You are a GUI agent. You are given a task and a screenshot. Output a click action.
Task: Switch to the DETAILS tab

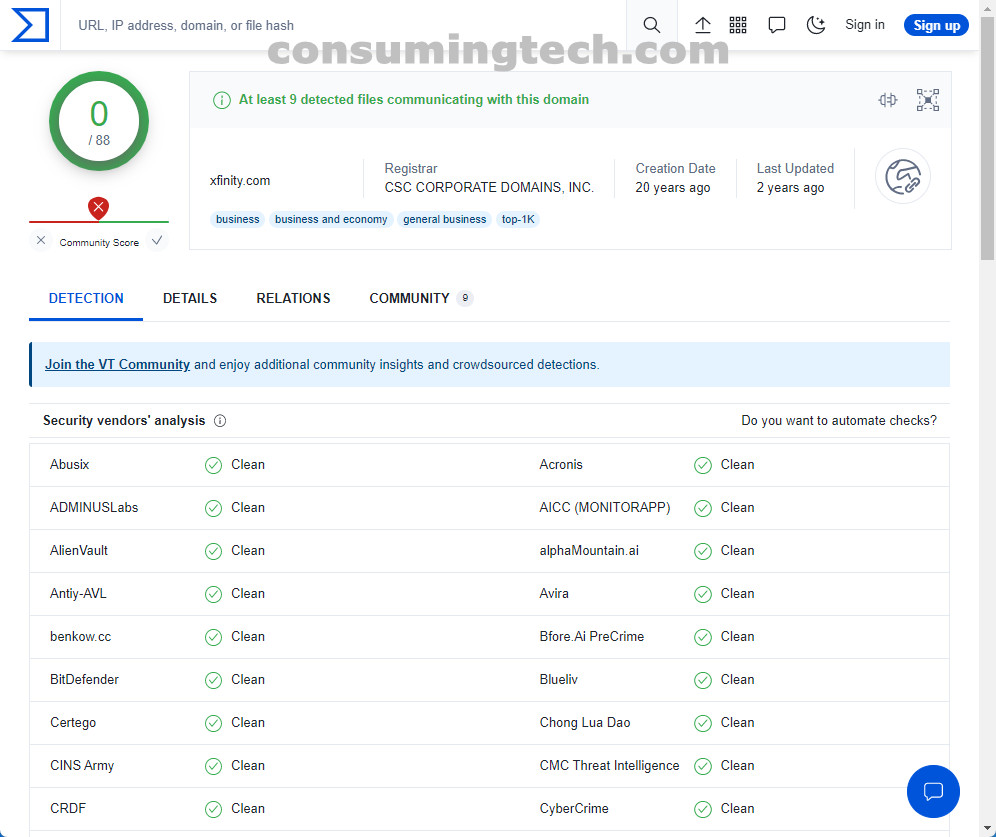(190, 298)
